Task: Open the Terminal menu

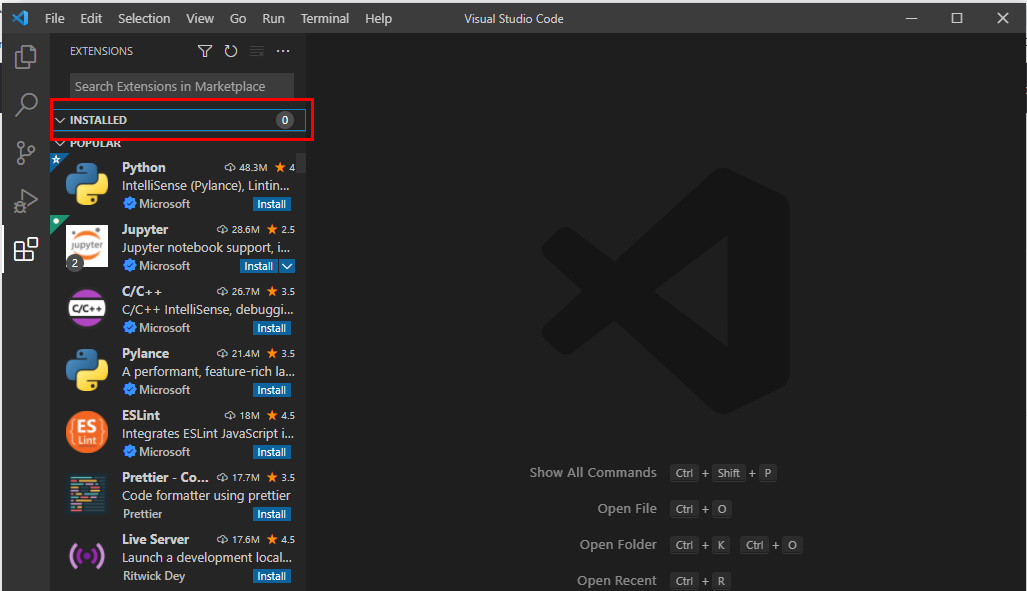Action: 325,18
